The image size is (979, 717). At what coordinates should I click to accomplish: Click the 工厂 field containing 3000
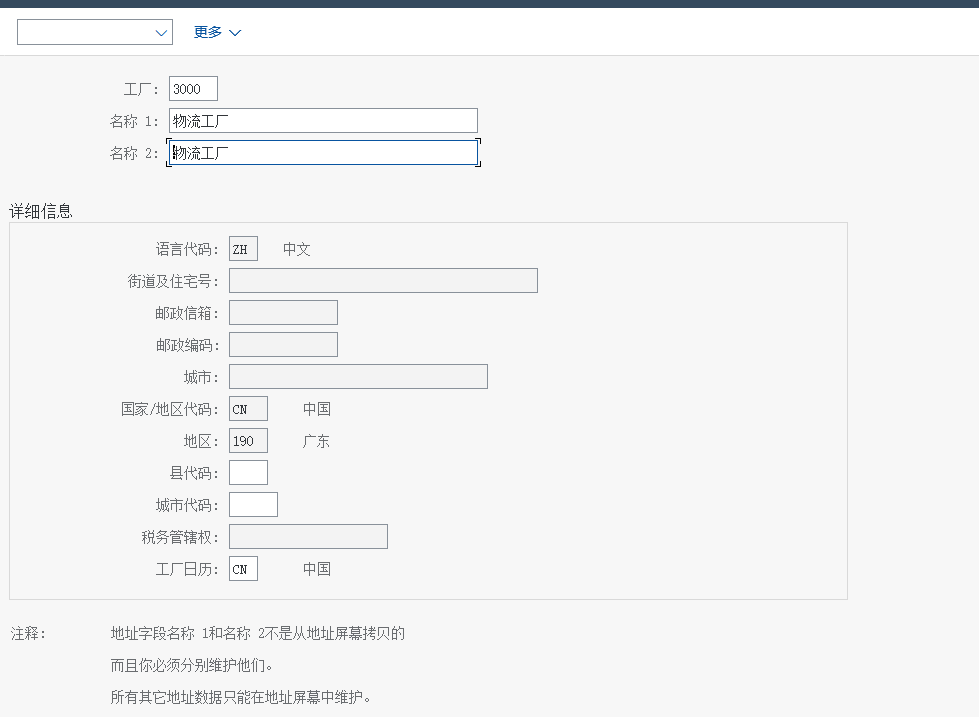193,89
